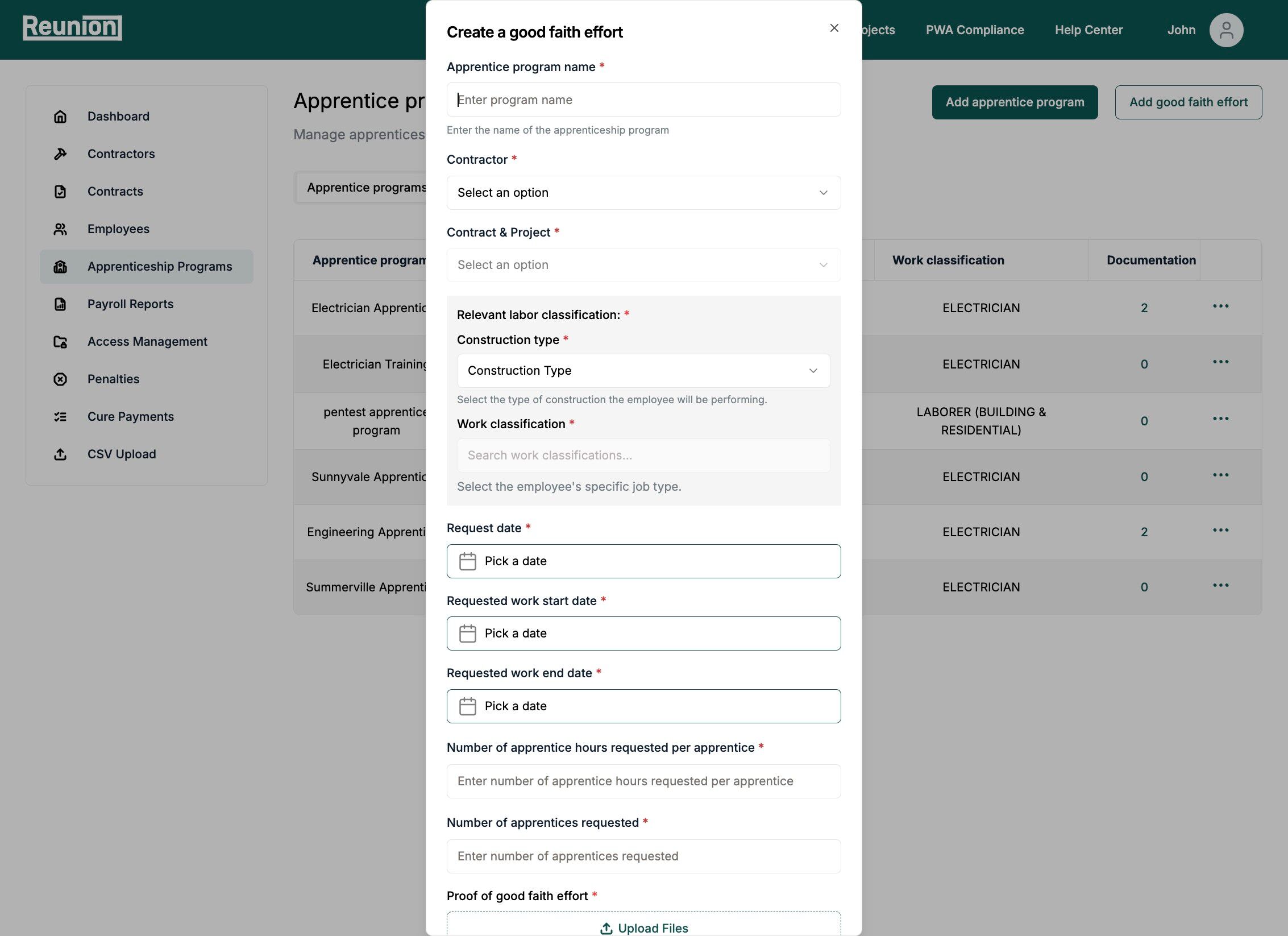
Task: Go to Access Management in sidebar
Action: [x=147, y=342]
